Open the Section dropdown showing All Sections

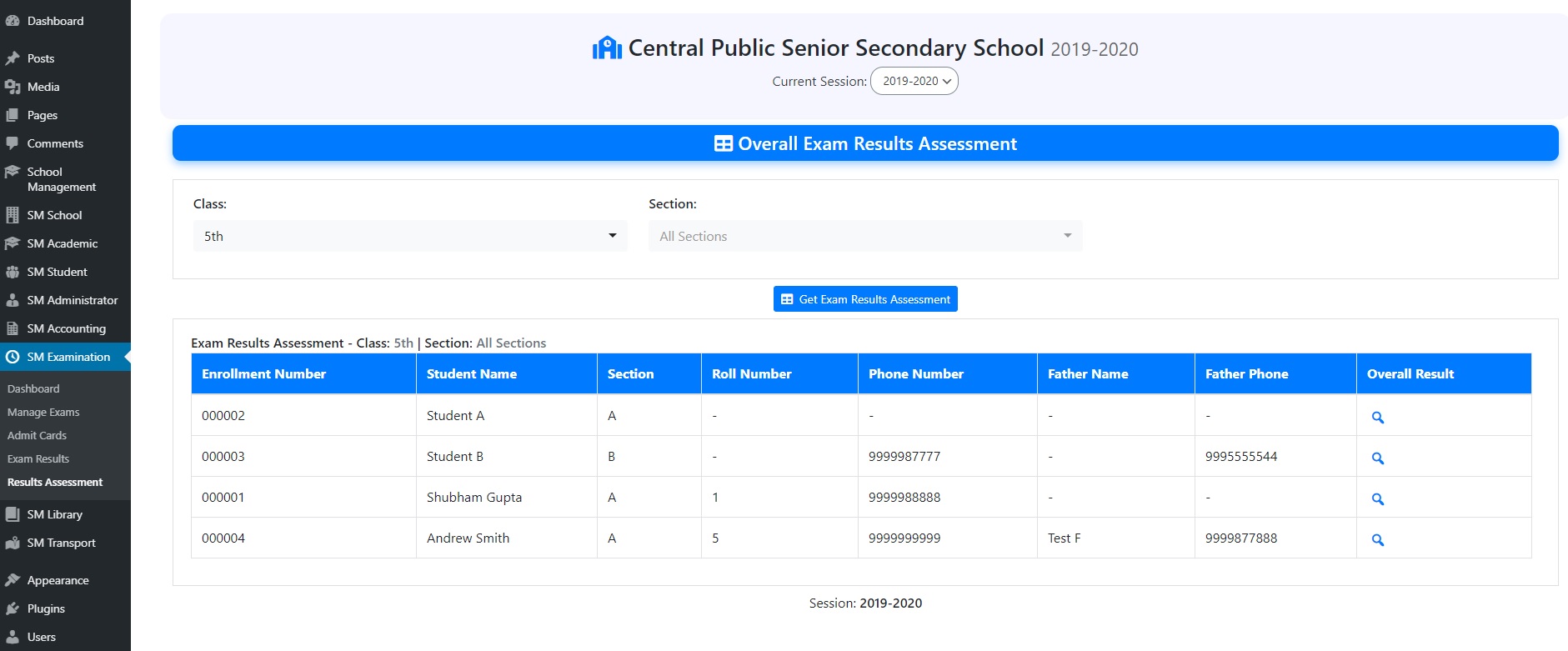[x=865, y=236]
